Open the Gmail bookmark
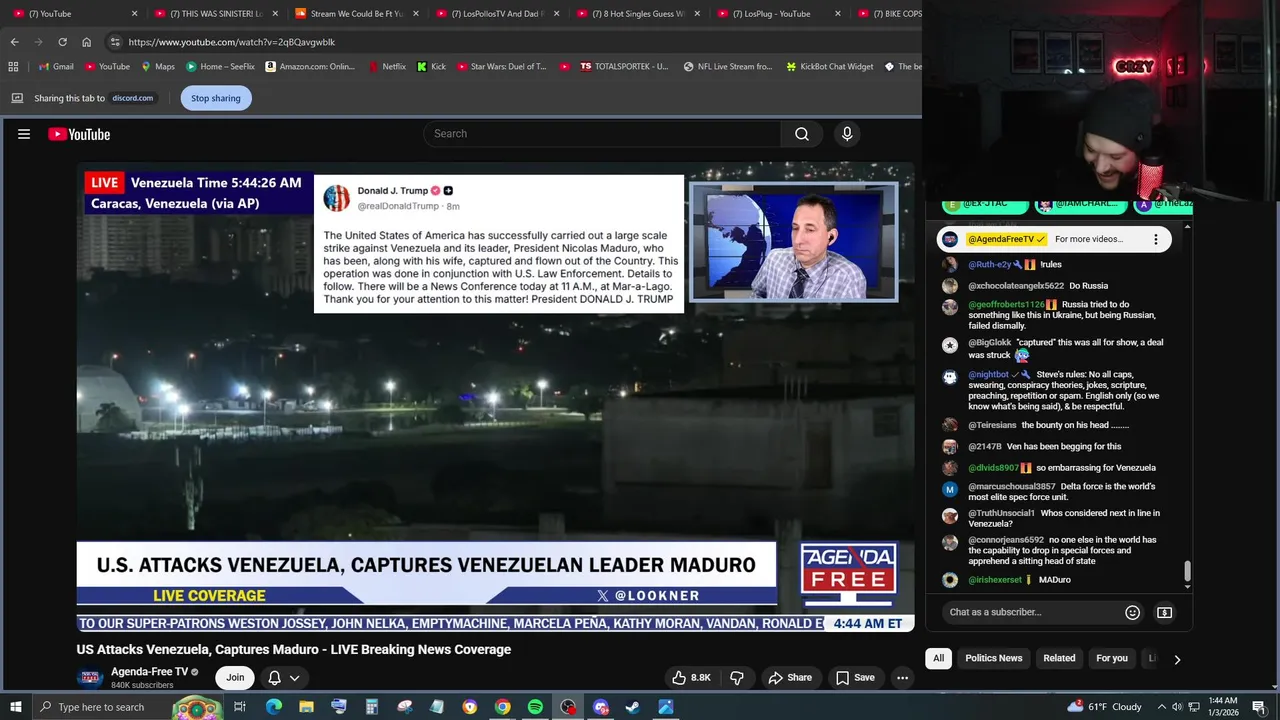The height and width of the screenshot is (720, 1280). [56, 66]
